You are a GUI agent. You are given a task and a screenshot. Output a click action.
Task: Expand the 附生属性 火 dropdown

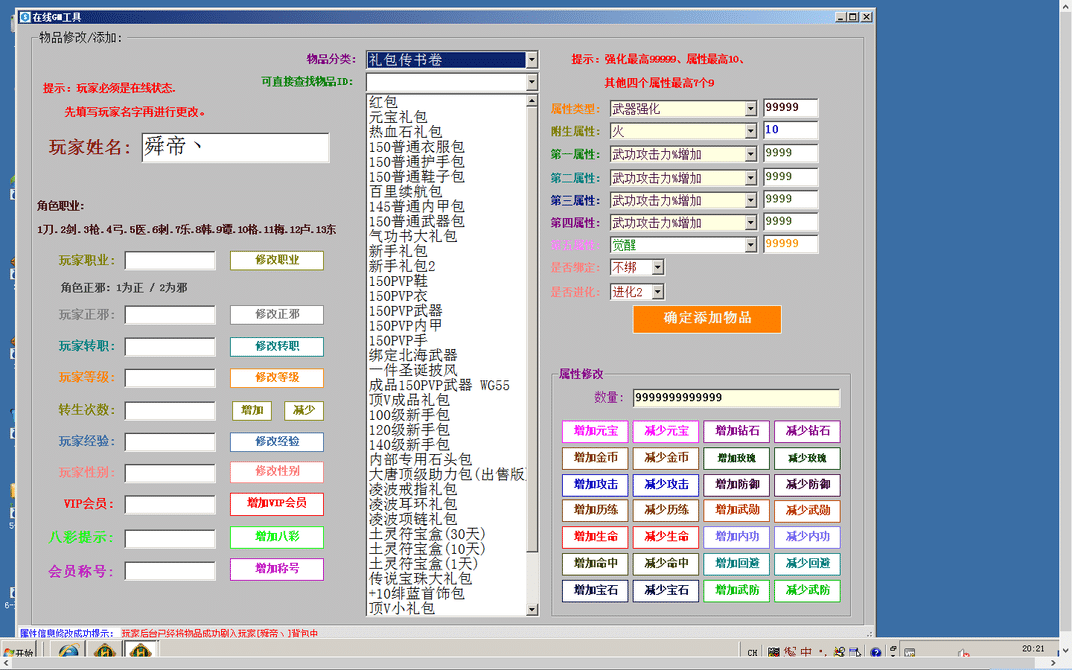(750, 131)
